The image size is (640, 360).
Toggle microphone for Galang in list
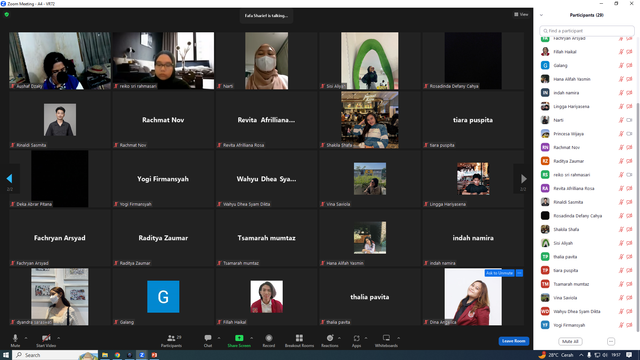(621, 65)
